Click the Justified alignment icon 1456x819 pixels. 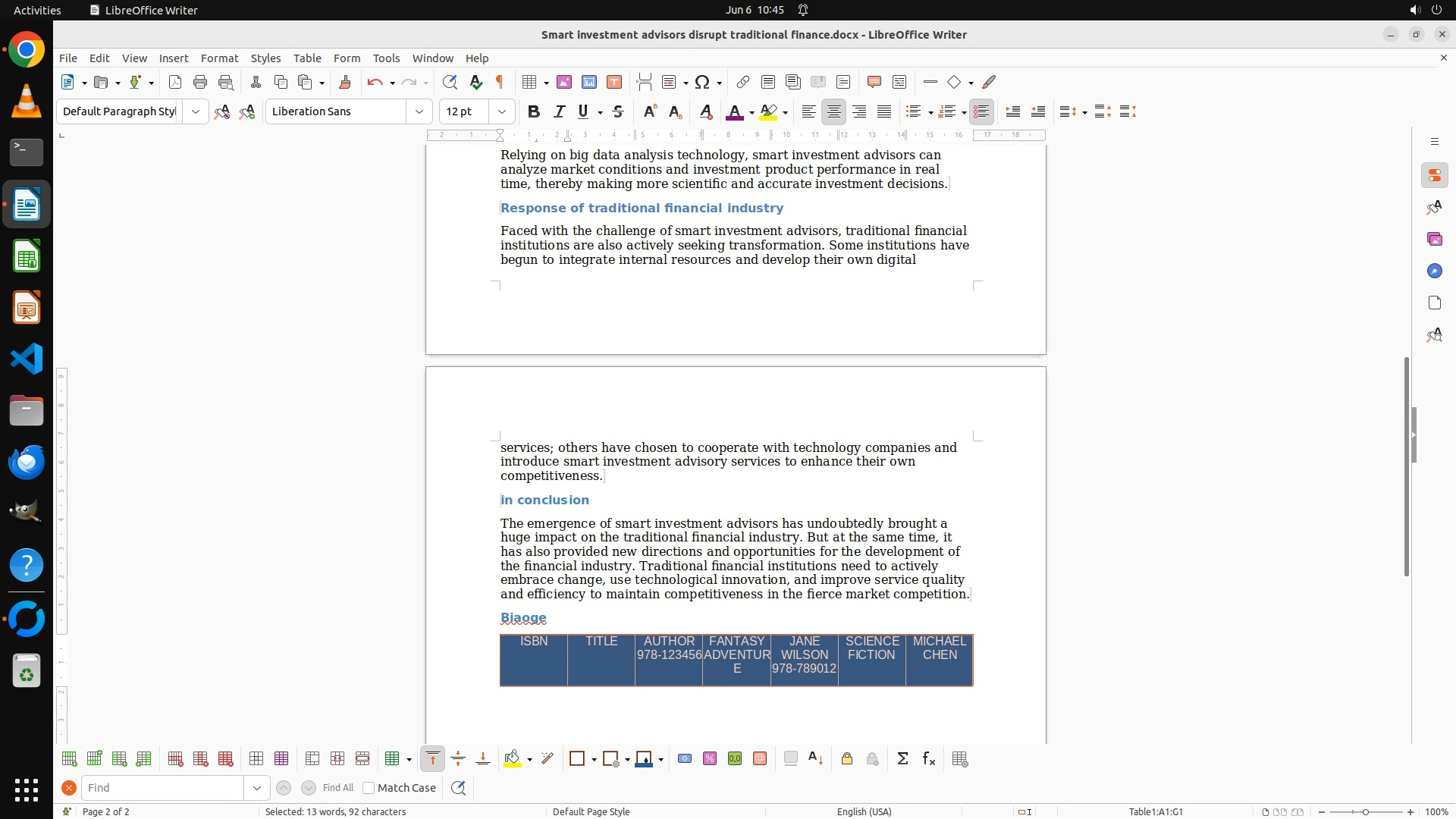(x=884, y=111)
